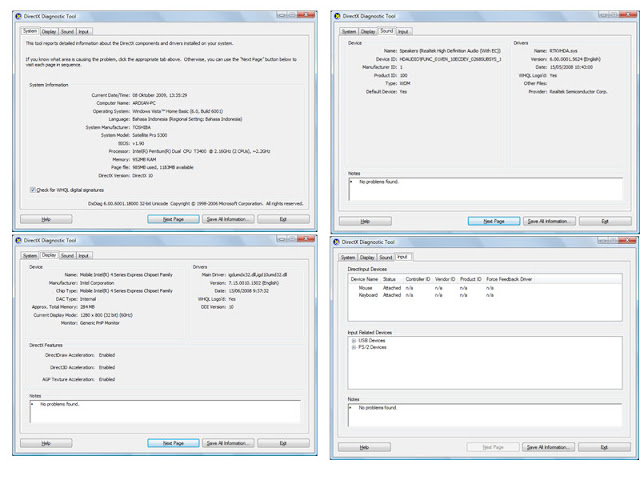Click the 'Intel Corporation' manufacturer value
Screen dimensions: 640x480
97,283
